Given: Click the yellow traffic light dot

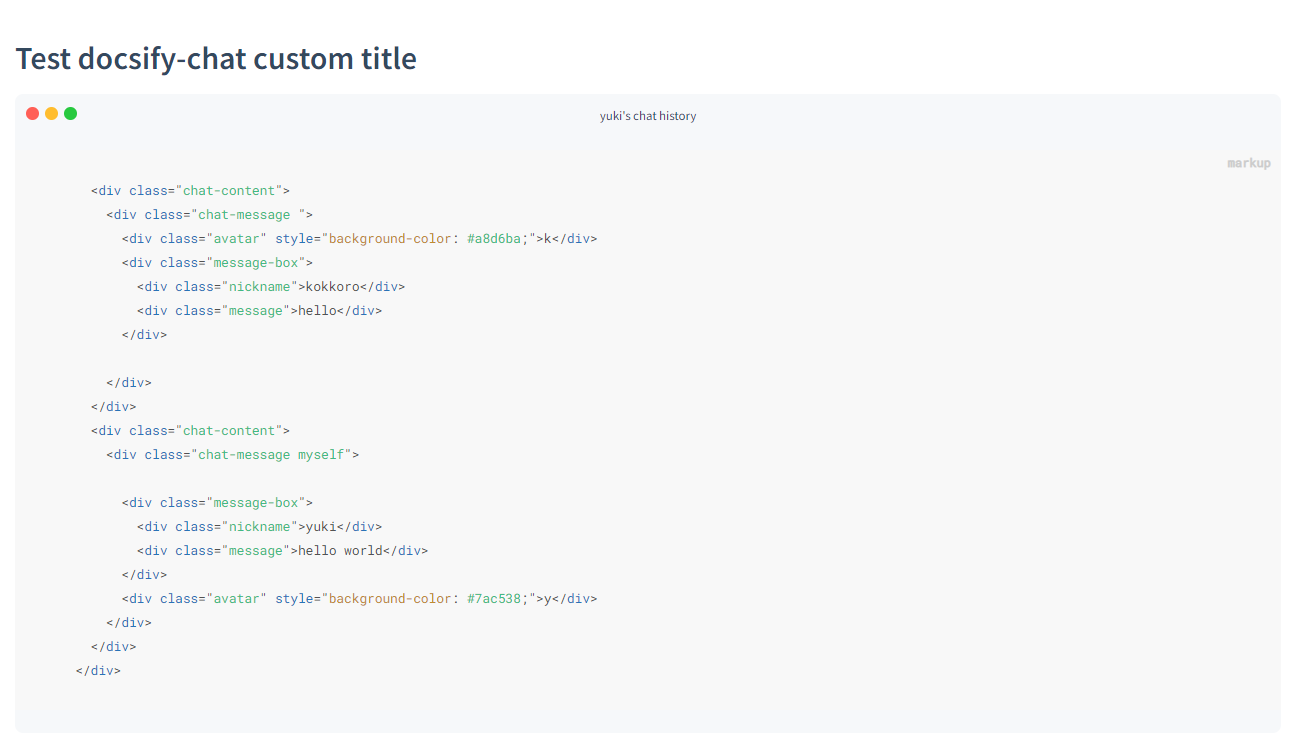Looking at the screenshot, I should [x=51, y=113].
